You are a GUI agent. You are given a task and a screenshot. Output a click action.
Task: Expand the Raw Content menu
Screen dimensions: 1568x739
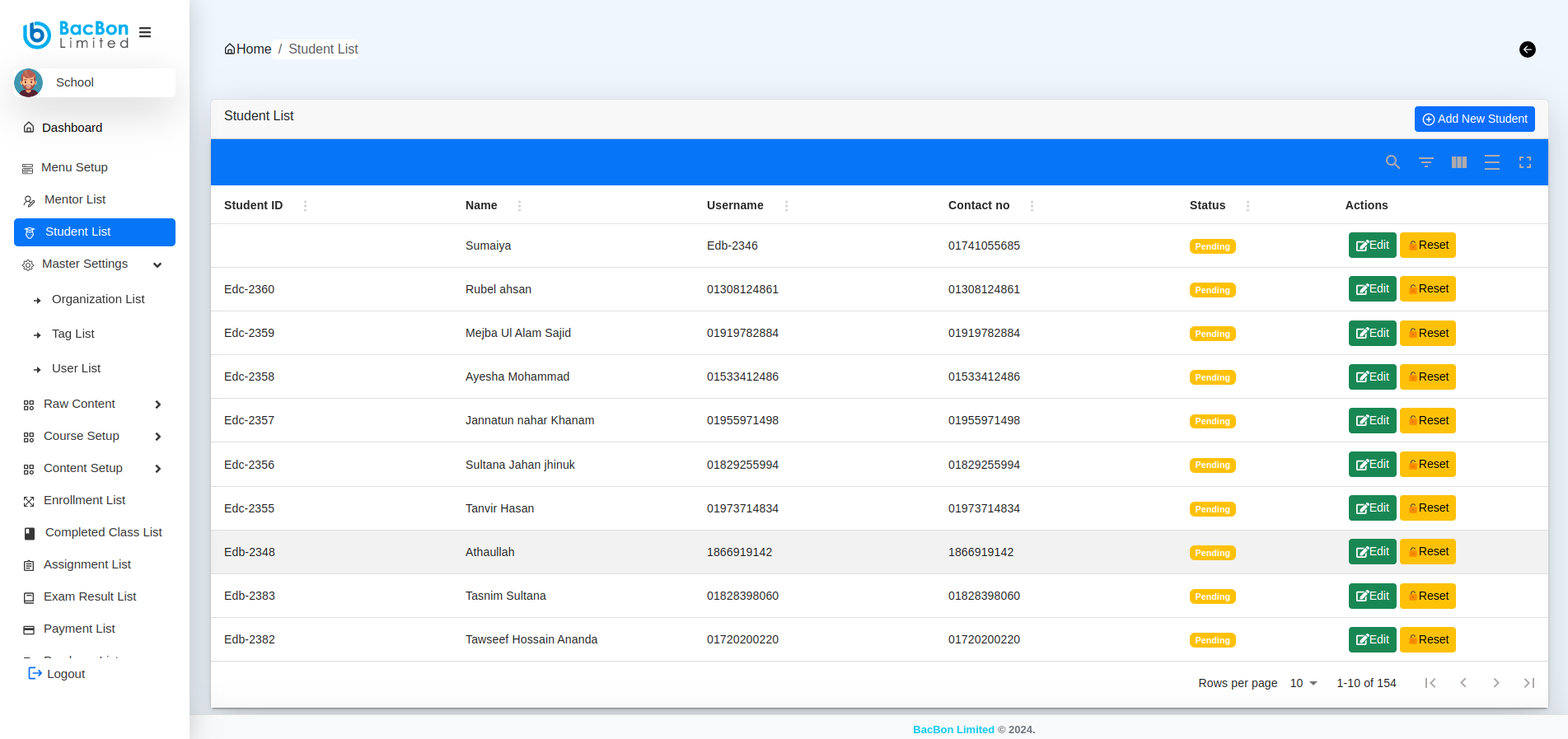point(157,405)
